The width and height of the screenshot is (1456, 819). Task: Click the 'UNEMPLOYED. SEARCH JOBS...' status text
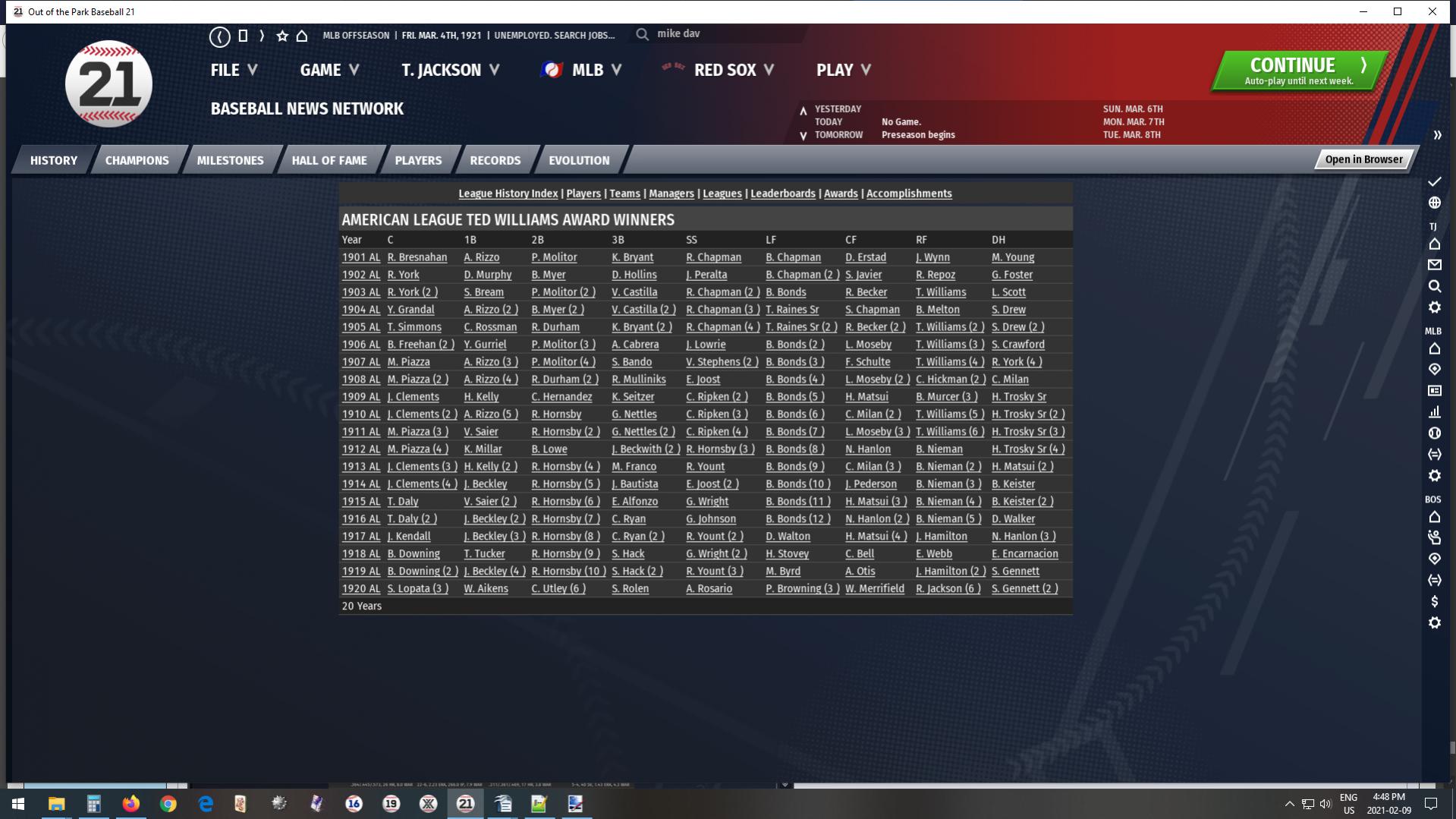(555, 36)
